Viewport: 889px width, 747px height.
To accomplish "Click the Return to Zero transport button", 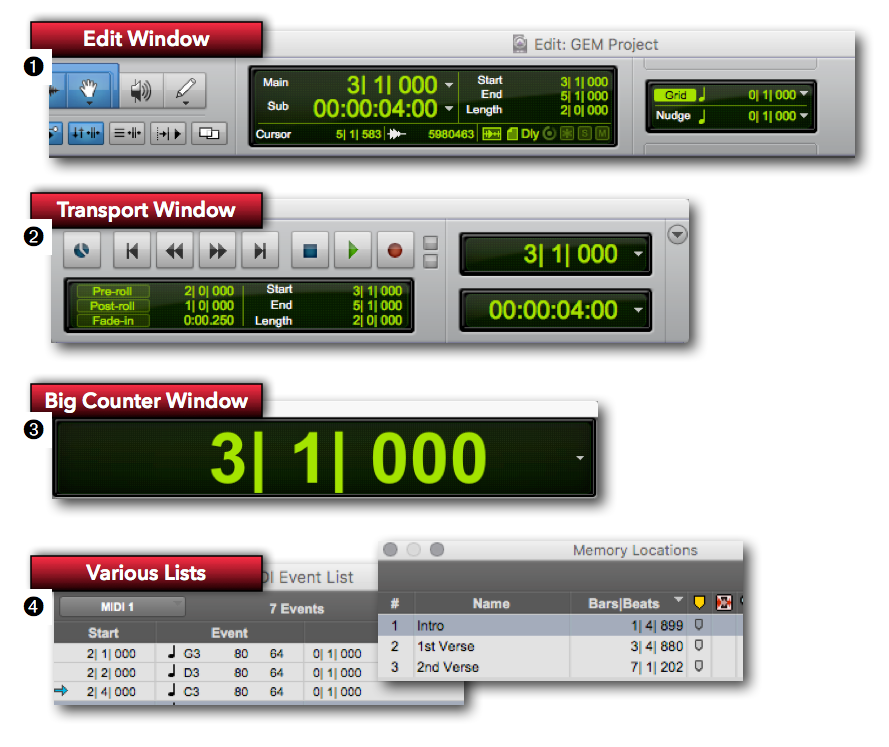I will pyautogui.click(x=133, y=251).
